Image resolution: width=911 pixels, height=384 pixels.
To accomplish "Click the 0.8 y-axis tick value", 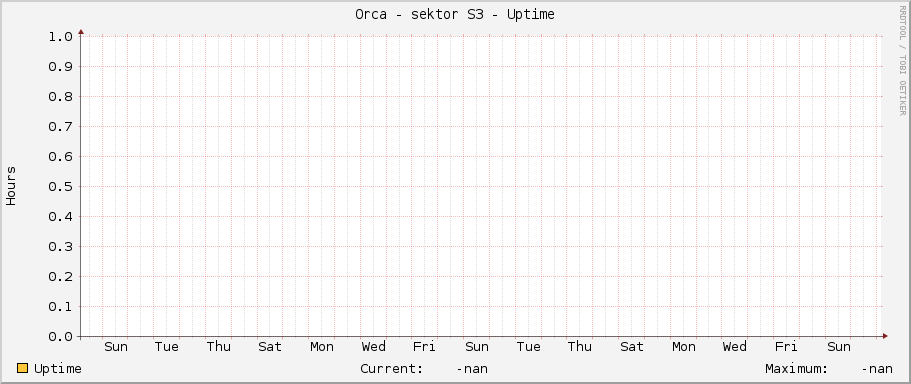I will (x=60, y=96).
